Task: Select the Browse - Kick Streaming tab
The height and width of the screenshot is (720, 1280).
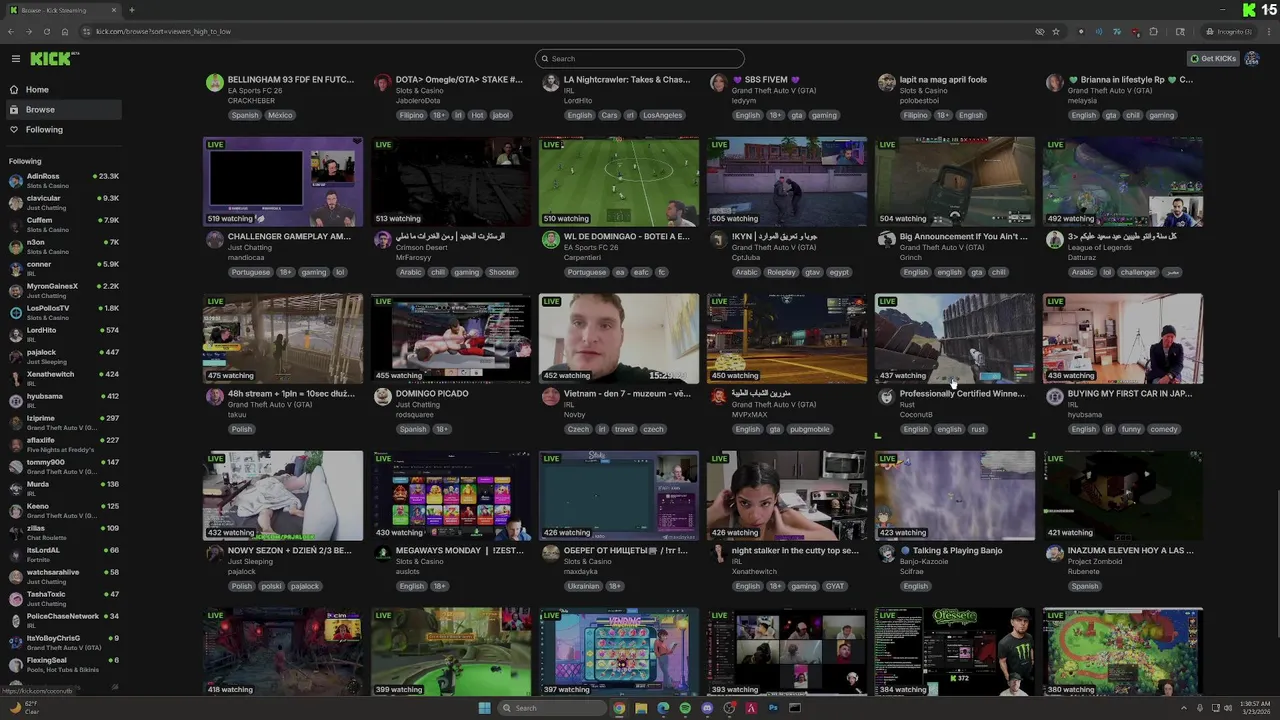Action: pyautogui.click(x=62, y=10)
